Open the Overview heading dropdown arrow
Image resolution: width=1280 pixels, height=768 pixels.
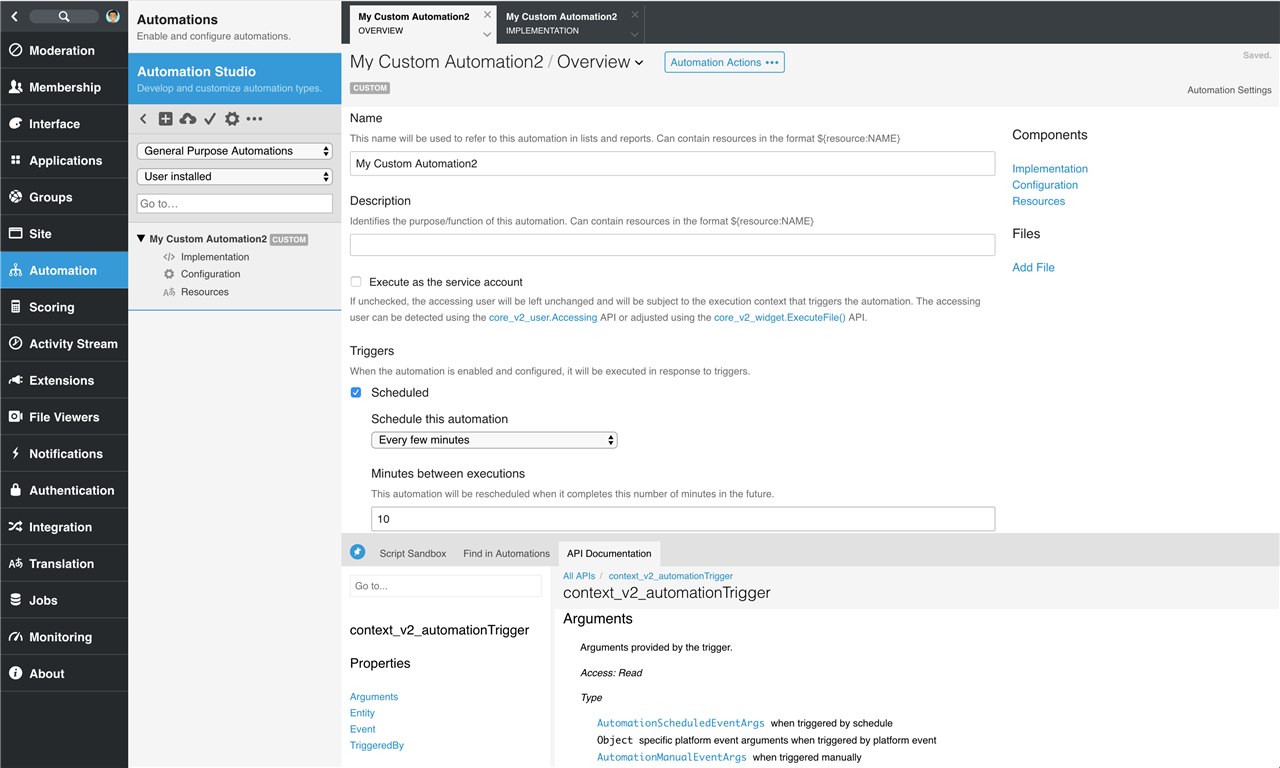(x=639, y=63)
